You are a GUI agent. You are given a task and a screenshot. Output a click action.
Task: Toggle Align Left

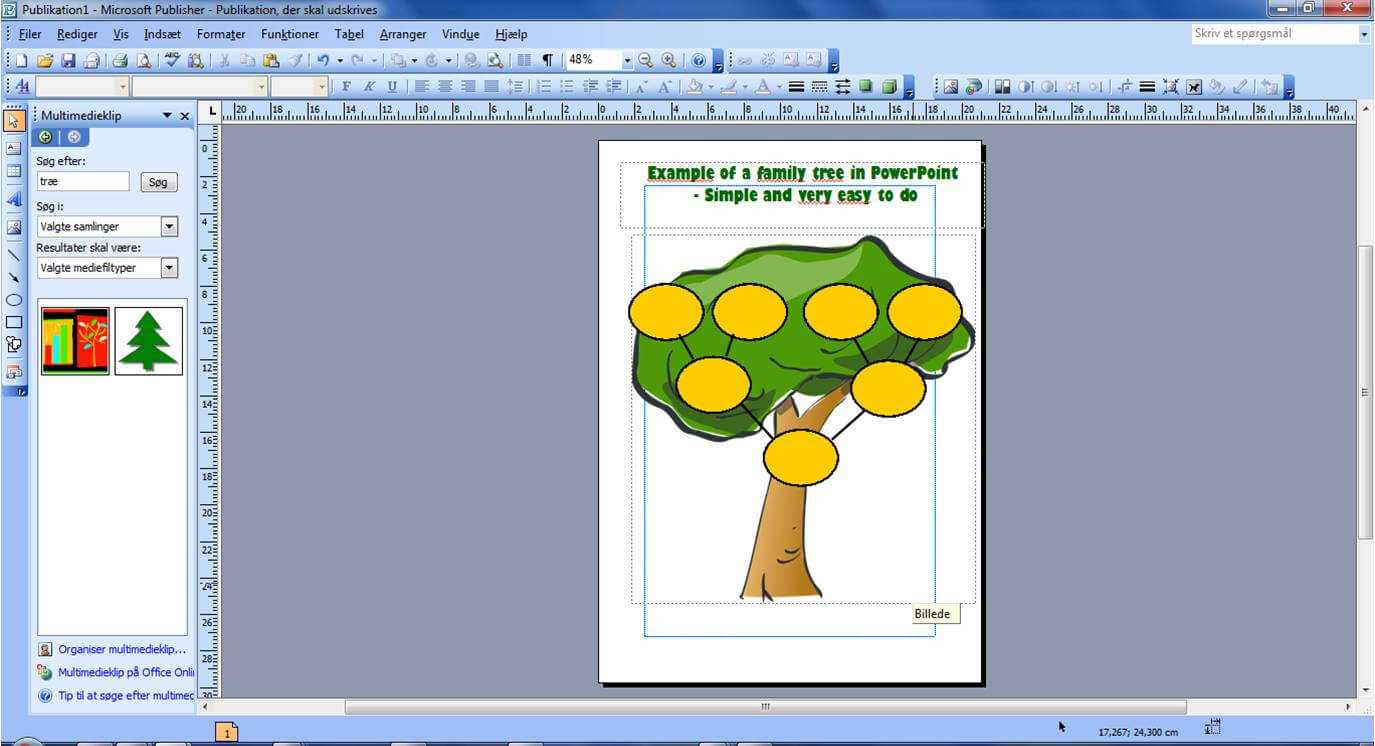422,87
